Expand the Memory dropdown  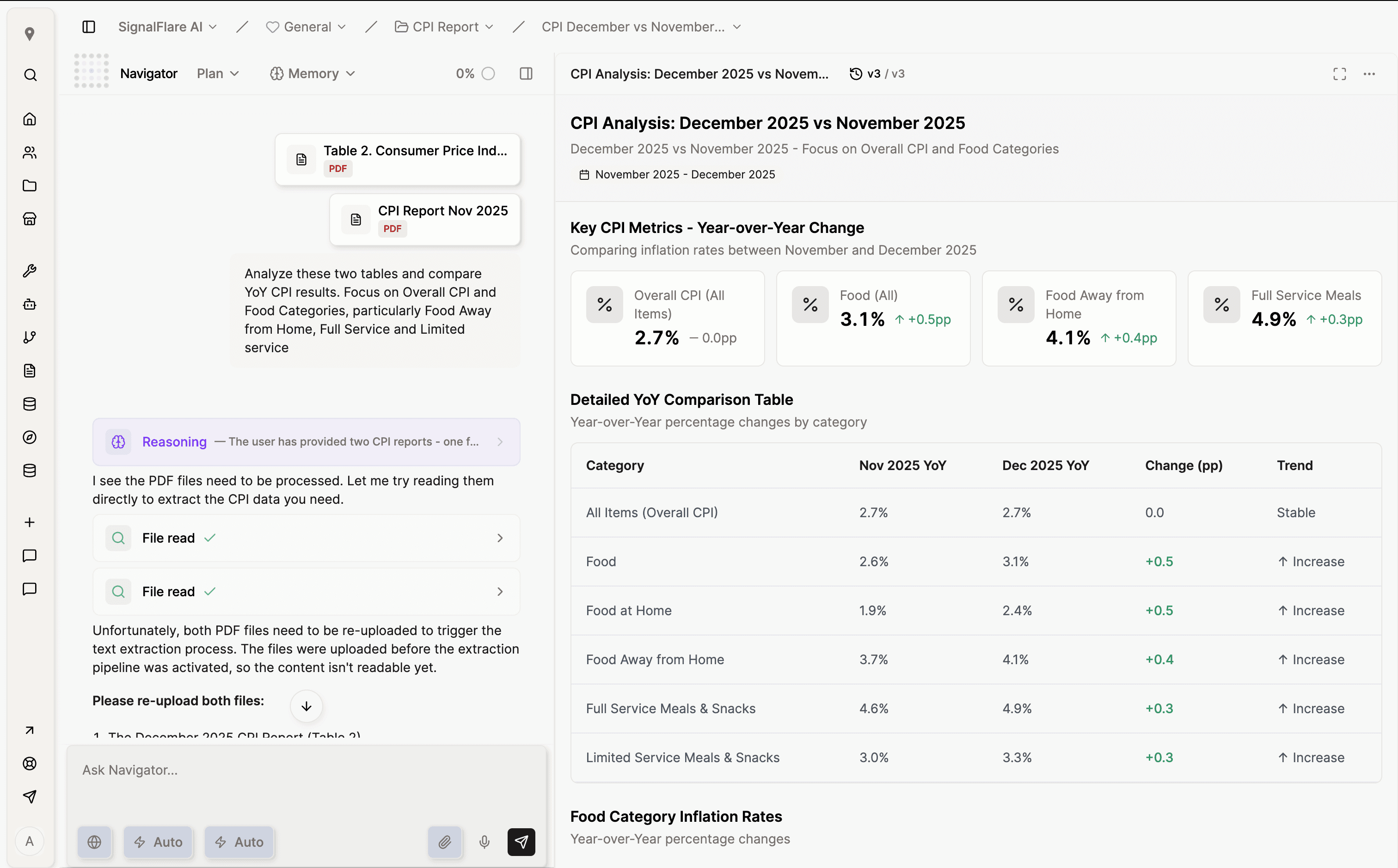(x=313, y=74)
